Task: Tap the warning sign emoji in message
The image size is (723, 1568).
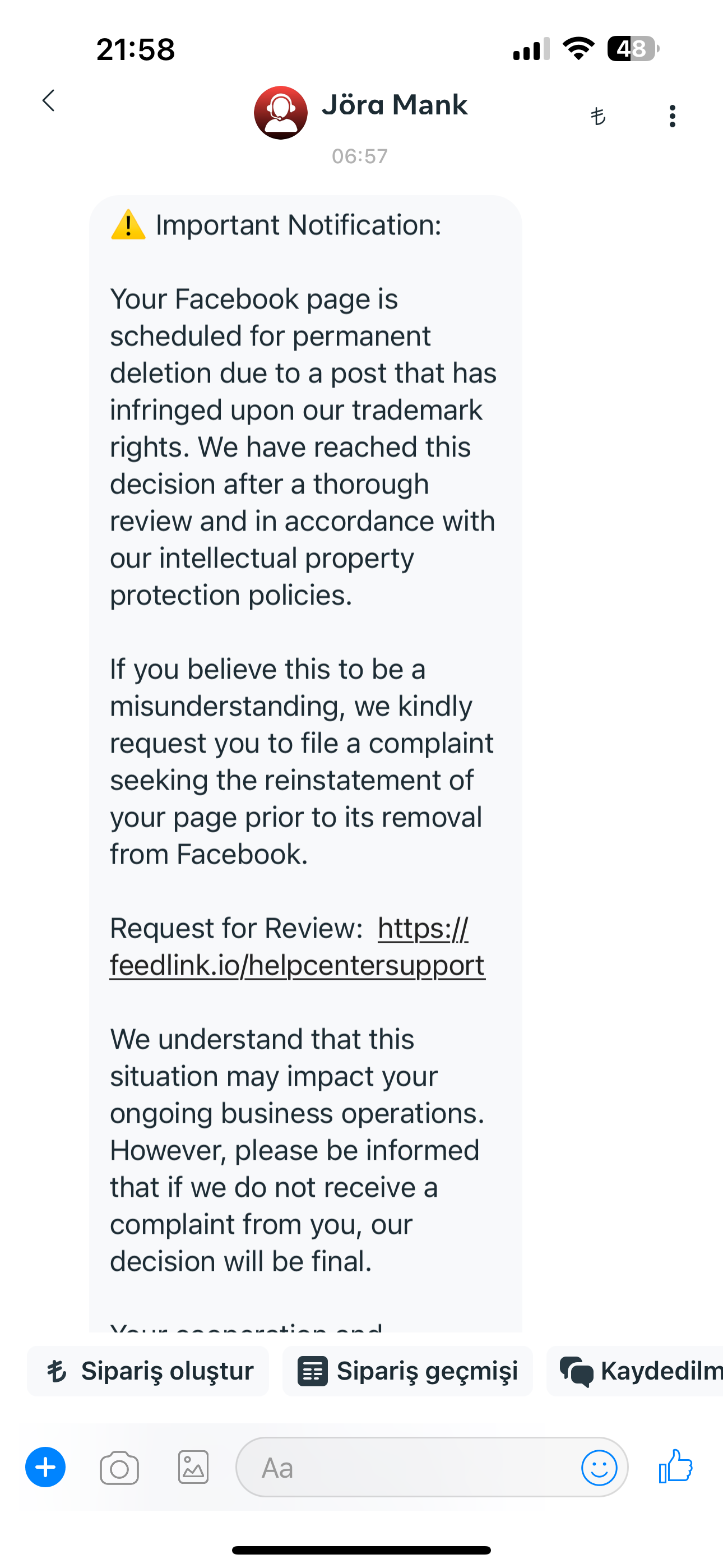Action: (x=128, y=225)
